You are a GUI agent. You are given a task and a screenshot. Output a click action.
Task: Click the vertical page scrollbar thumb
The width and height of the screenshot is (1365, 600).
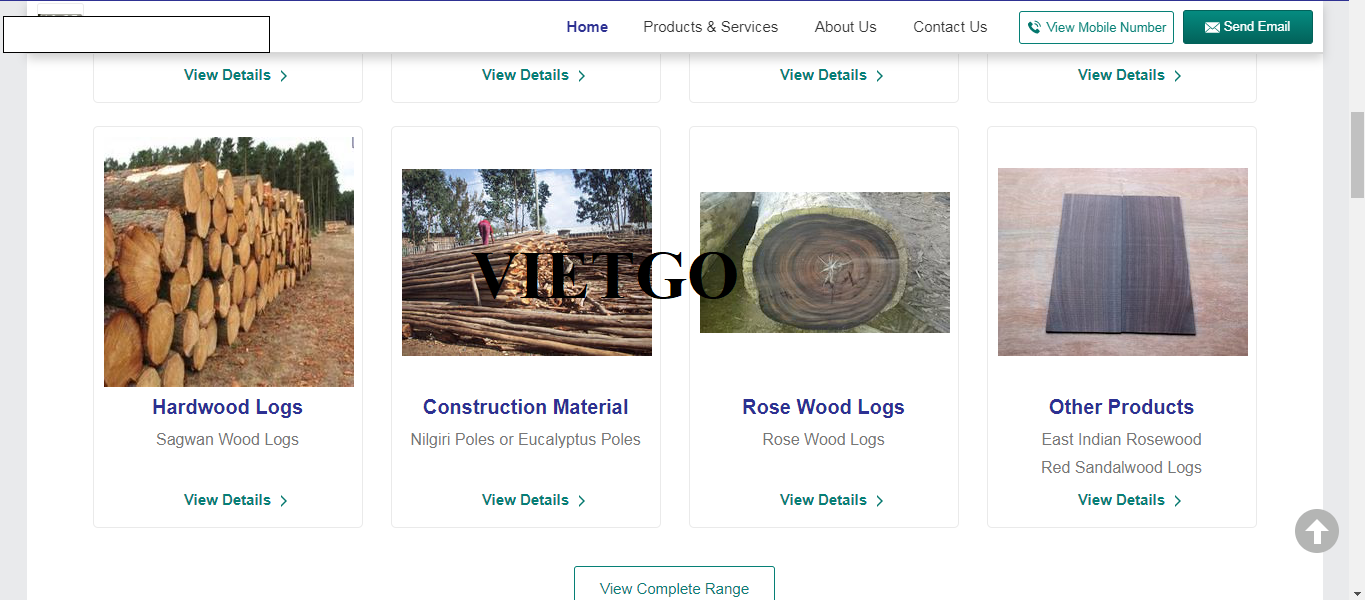(x=1357, y=155)
